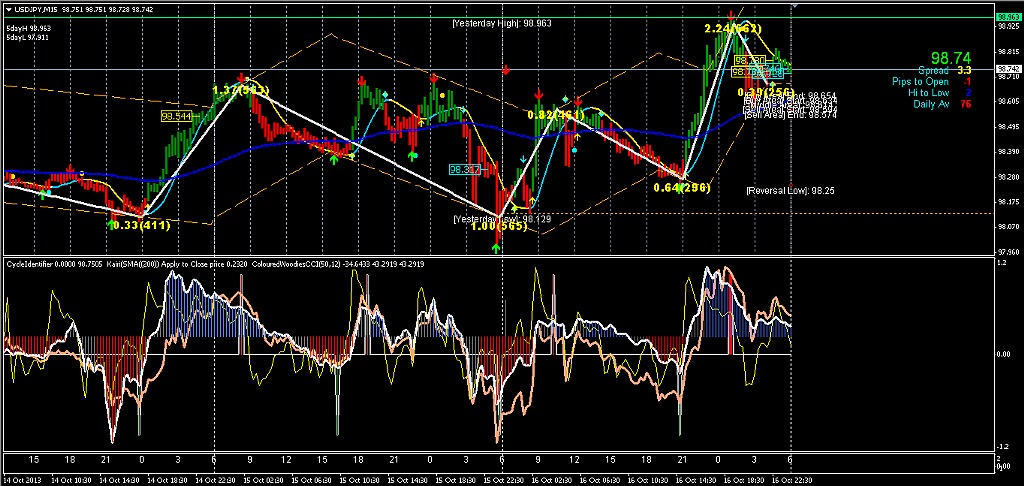Click the Hi to Low readout
This screenshot has width=1024, height=486.
(x=940, y=93)
